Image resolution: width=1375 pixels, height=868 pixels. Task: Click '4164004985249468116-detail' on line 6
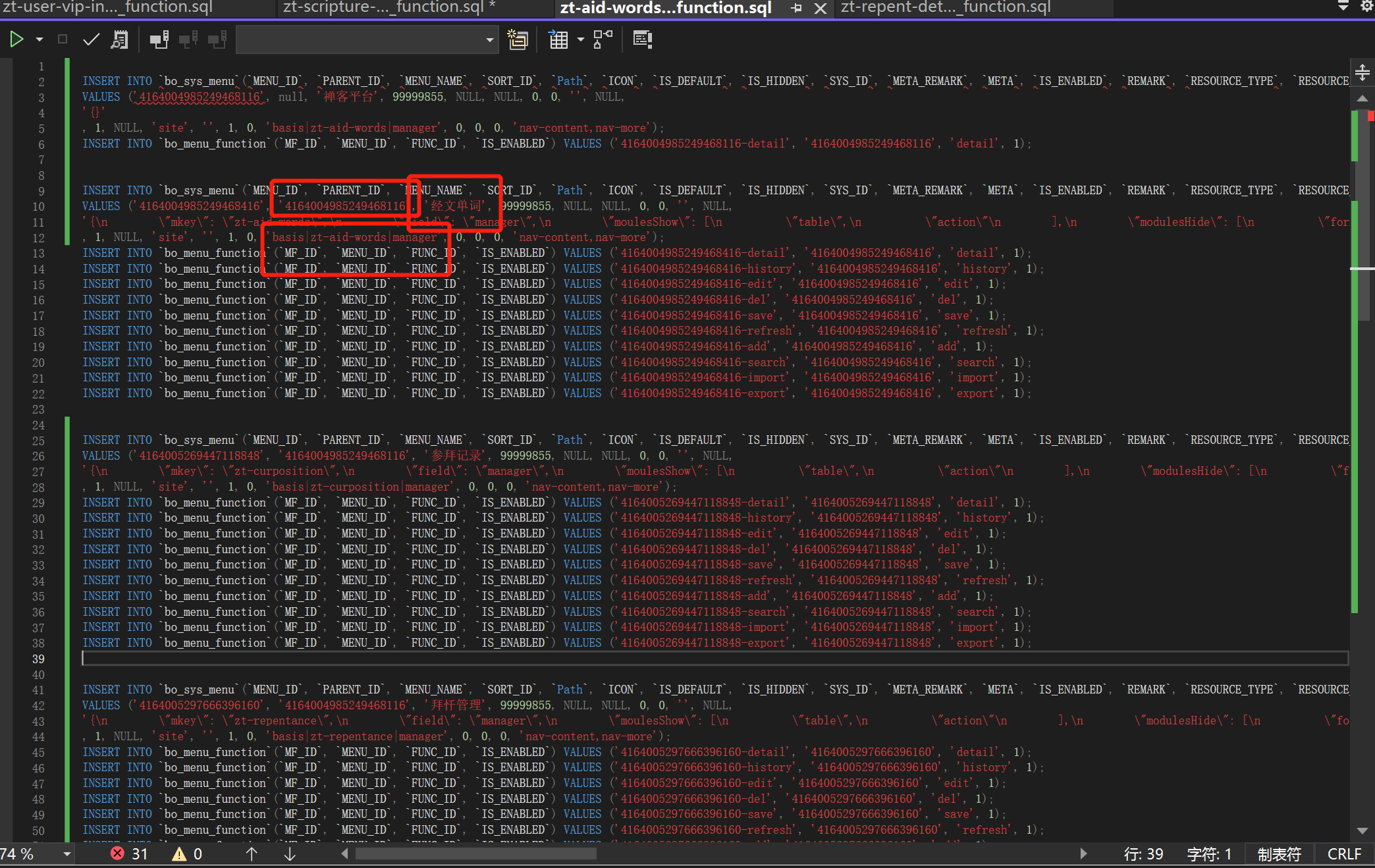703,144
